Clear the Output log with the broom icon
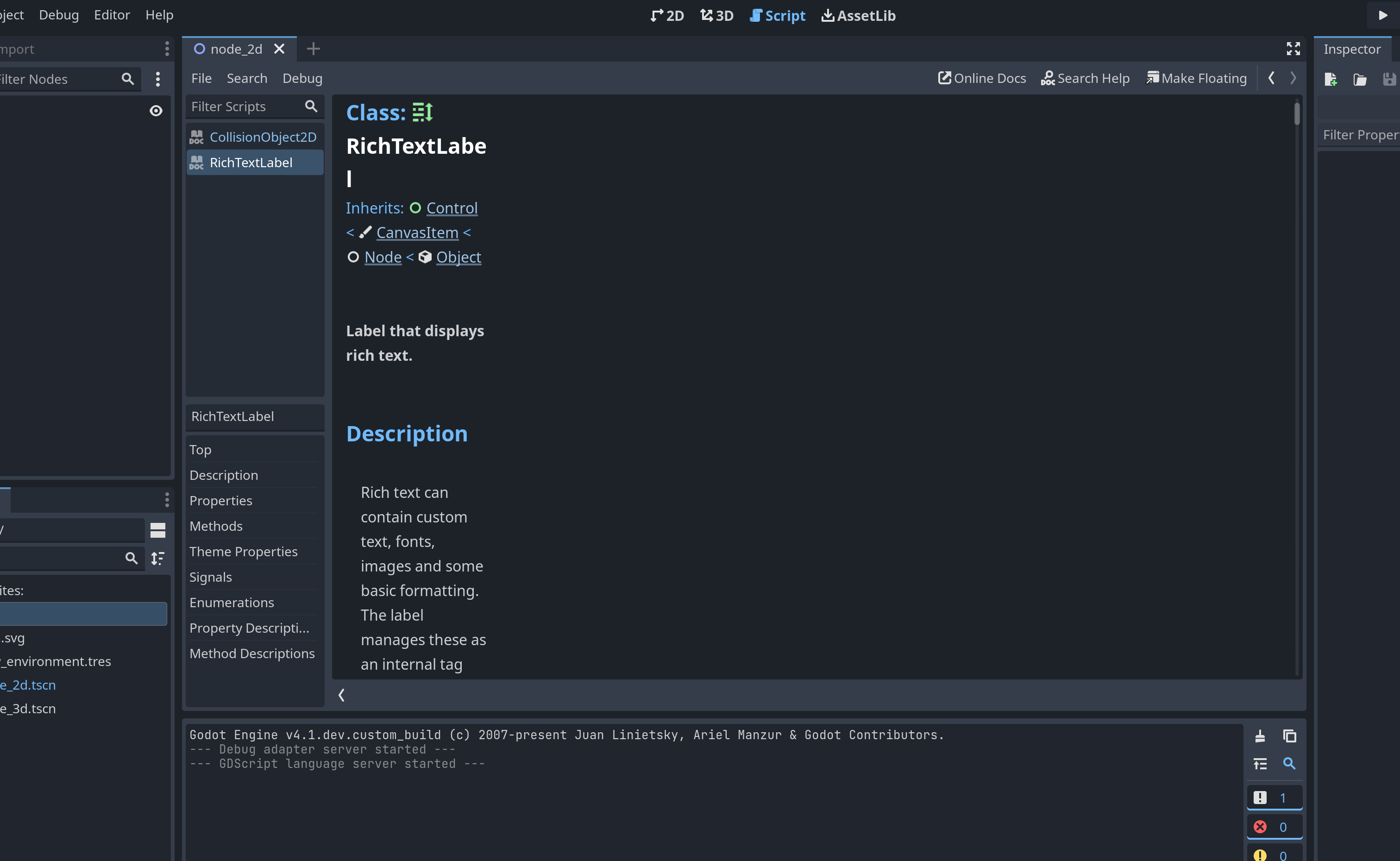 point(1260,736)
